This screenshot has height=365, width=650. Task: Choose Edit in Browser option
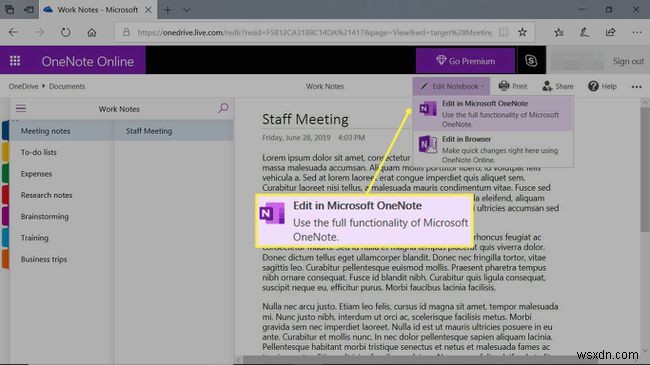493,149
